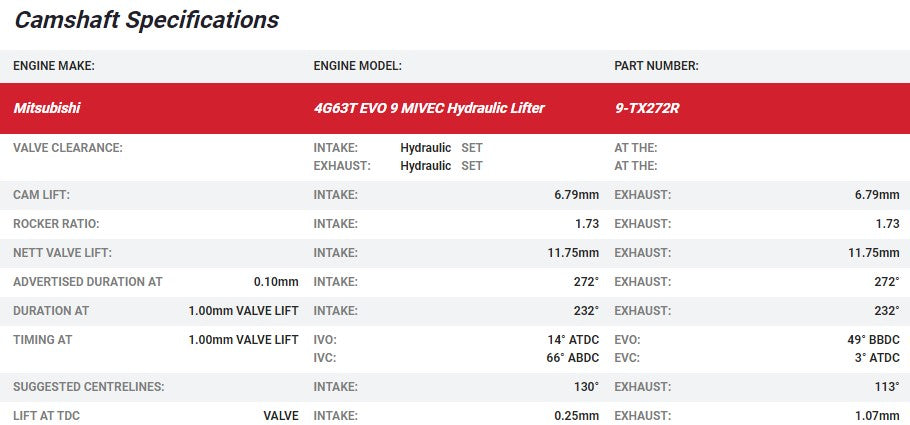This screenshot has width=910, height=425.
Task: Click the IVC timing value 66° ABDC
Action: tap(573, 357)
